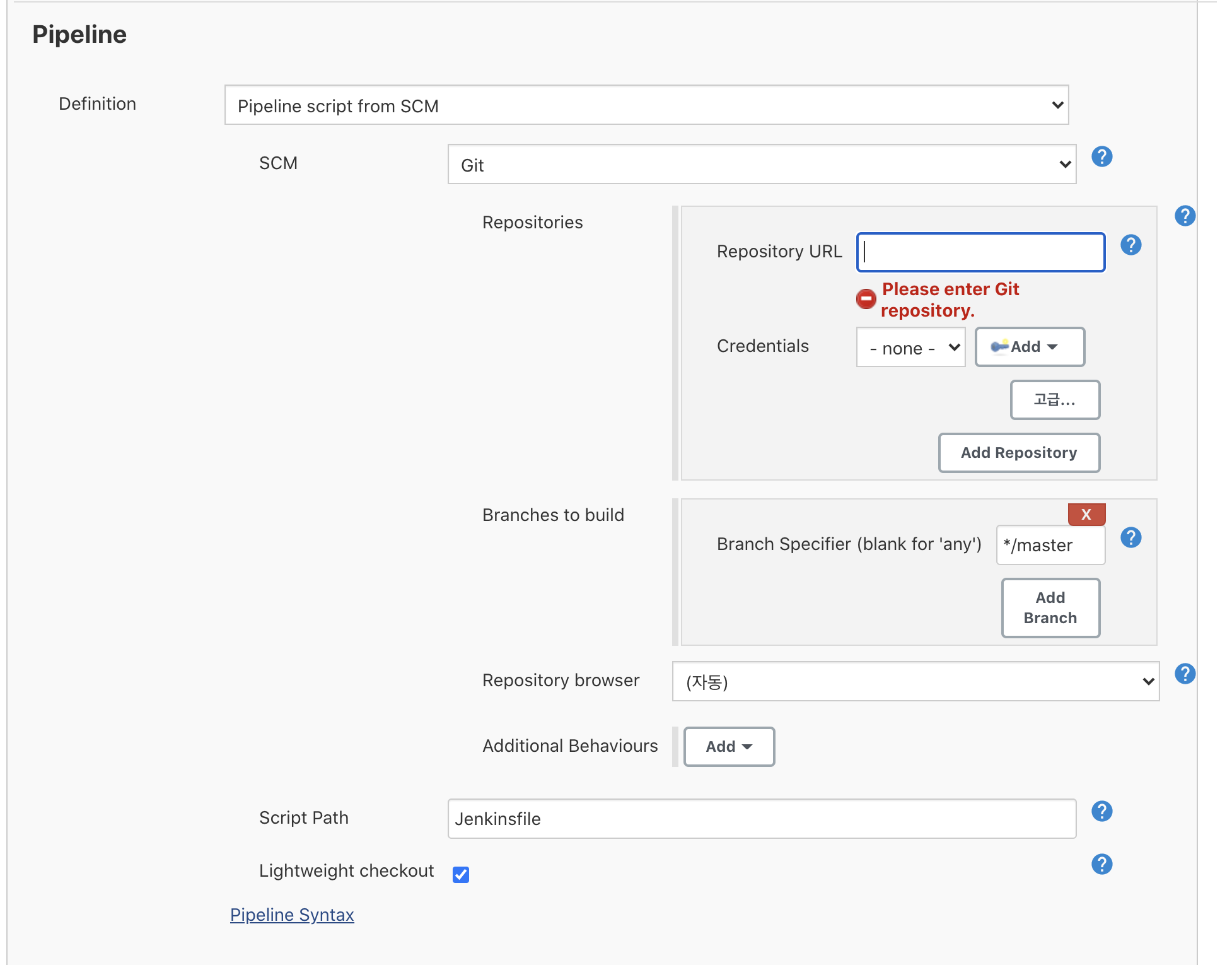Expand the SCM Git dropdown

click(762, 165)
